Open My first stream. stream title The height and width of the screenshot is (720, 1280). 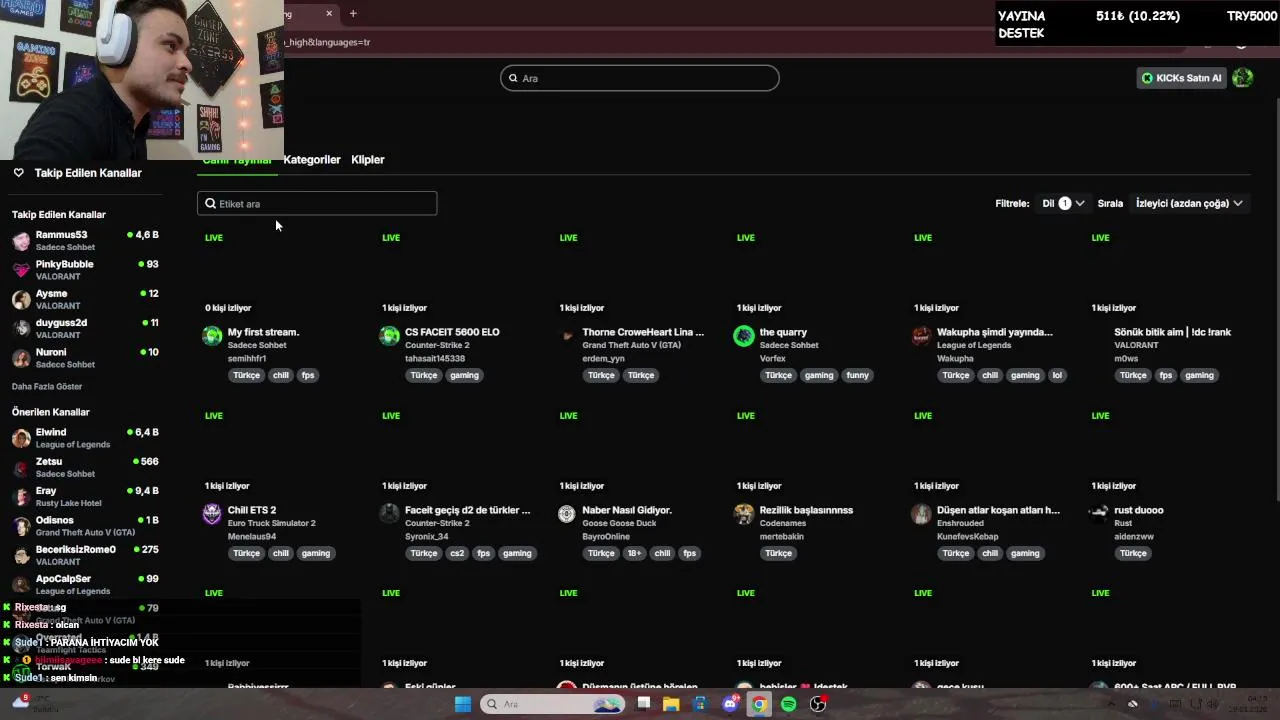pos(263,332)
